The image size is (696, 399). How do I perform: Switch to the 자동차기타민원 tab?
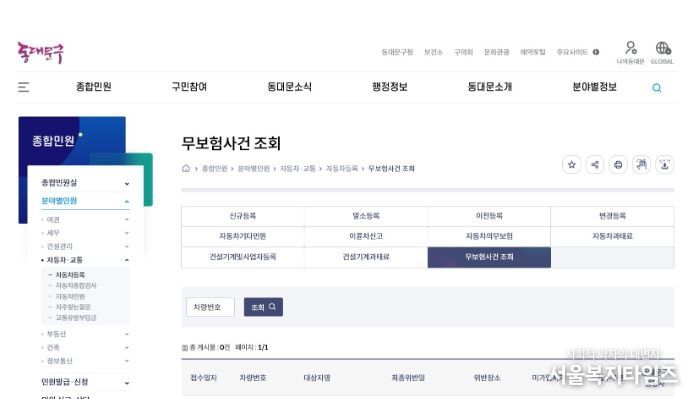pyautogui.click(x=243, y=237)
